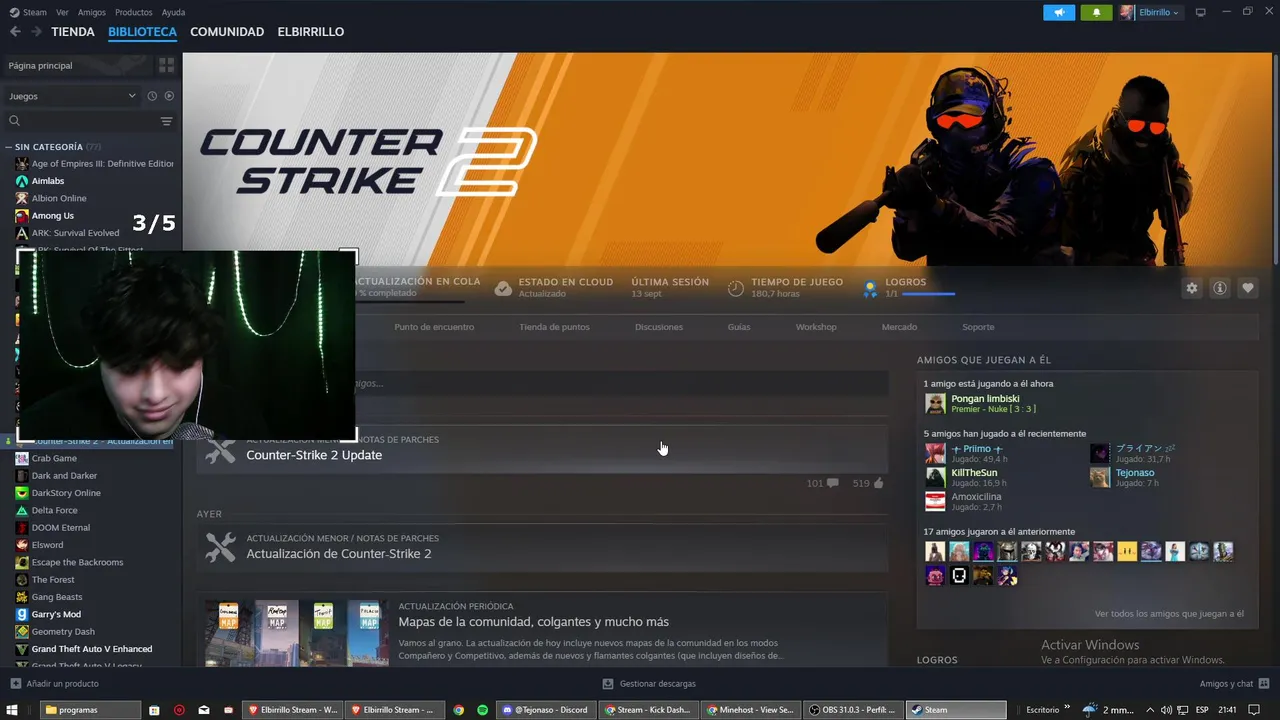Select Albion Online in the game list
Viewport: 1280px width, 720px height.
click(x=59, y=198)
